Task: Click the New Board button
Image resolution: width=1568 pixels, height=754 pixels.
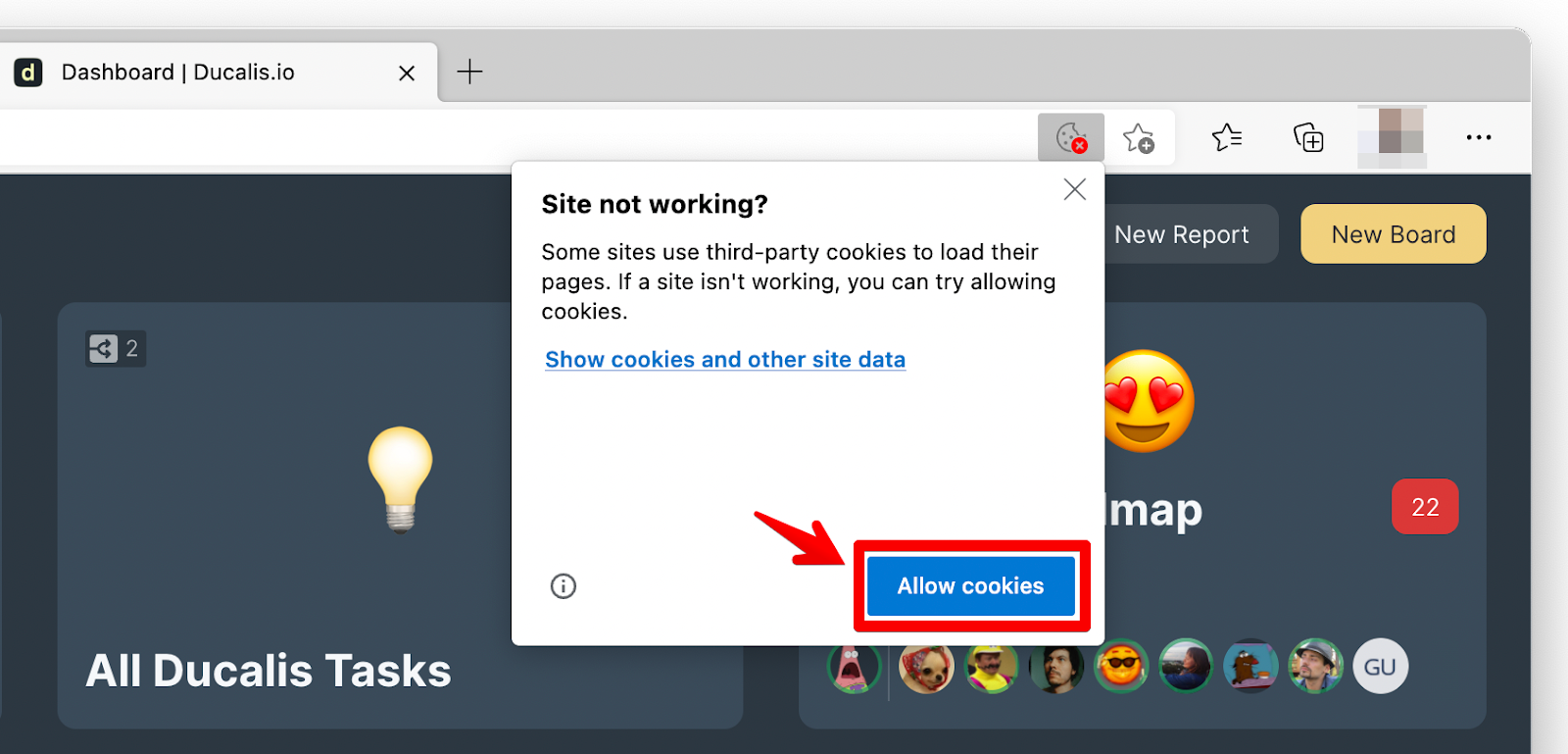Action: click(x=1394, y=234)
